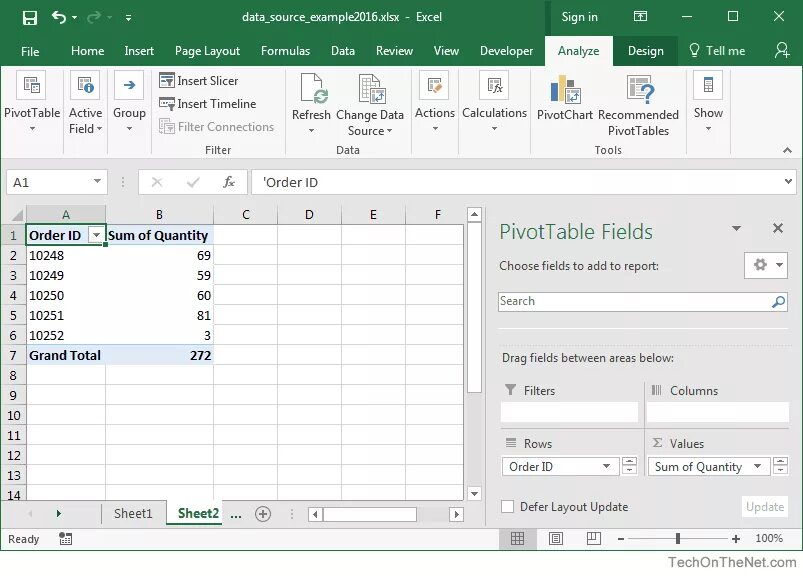Click the PivotTable Fields search box
Screen dimensions: 803x576
pyautogui.click(x=642, y=302)
